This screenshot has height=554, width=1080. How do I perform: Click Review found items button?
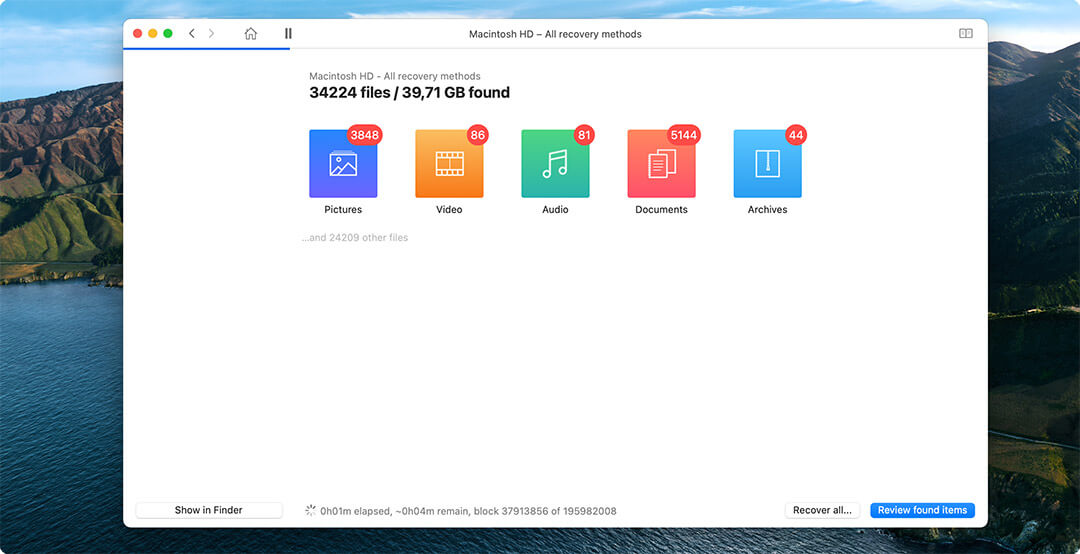[922, 511]
